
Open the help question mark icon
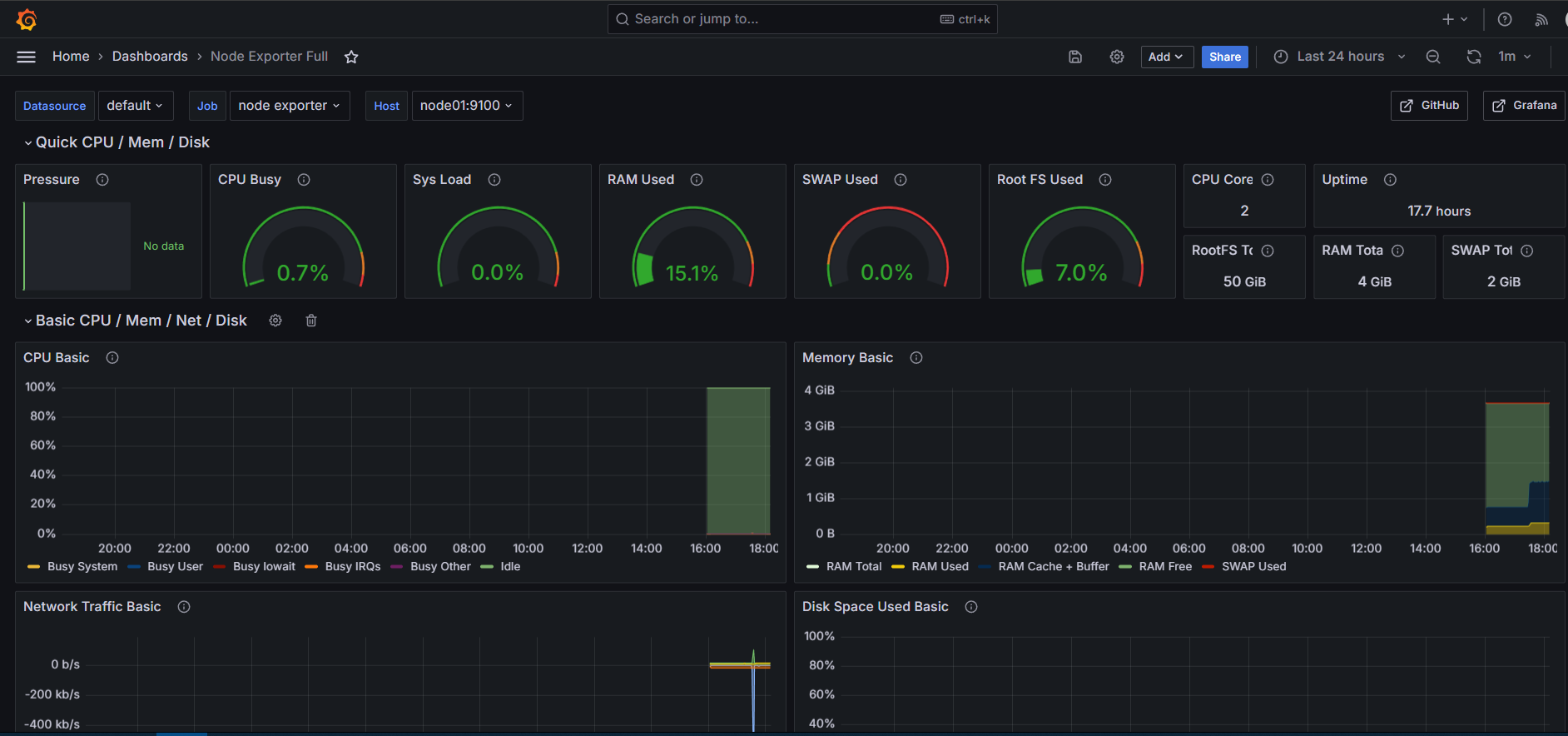(1505, 19)
